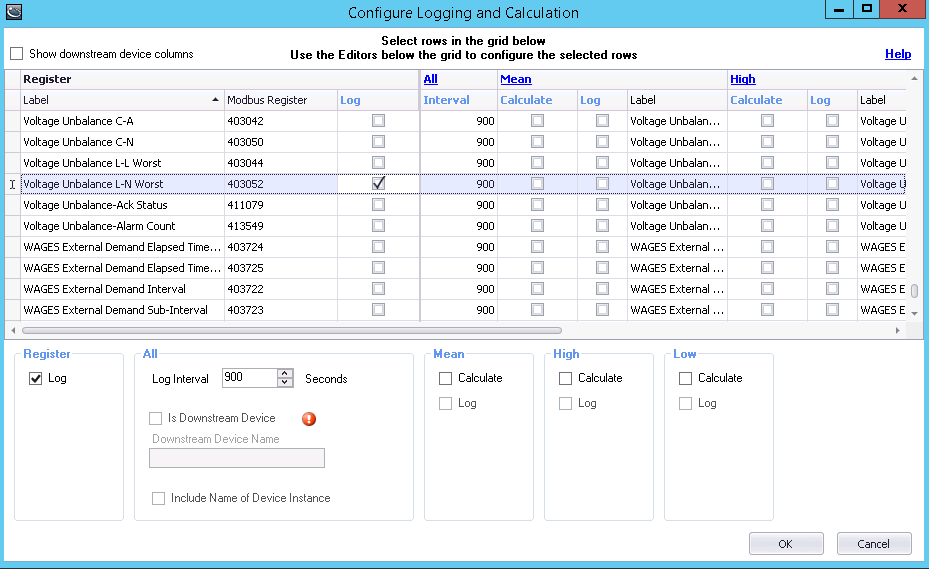
Task: Click Modbus register cell 403052
Action: pyautogui.click(x=281, y=184)
